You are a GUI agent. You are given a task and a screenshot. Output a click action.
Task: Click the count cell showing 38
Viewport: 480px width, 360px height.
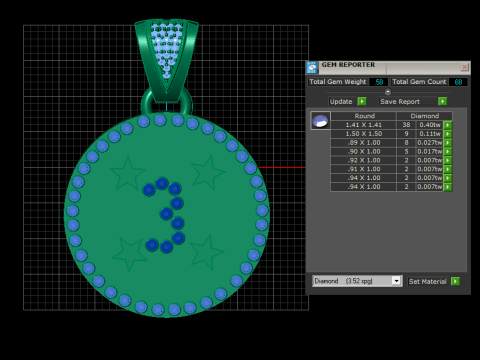(x=406, y=125)
